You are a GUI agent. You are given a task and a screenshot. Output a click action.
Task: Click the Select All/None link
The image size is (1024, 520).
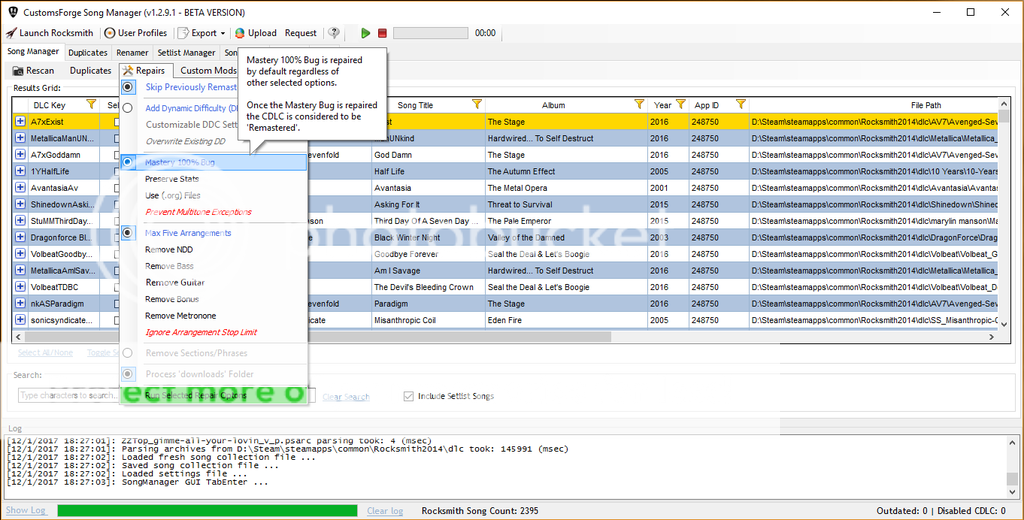coord(46,352)
